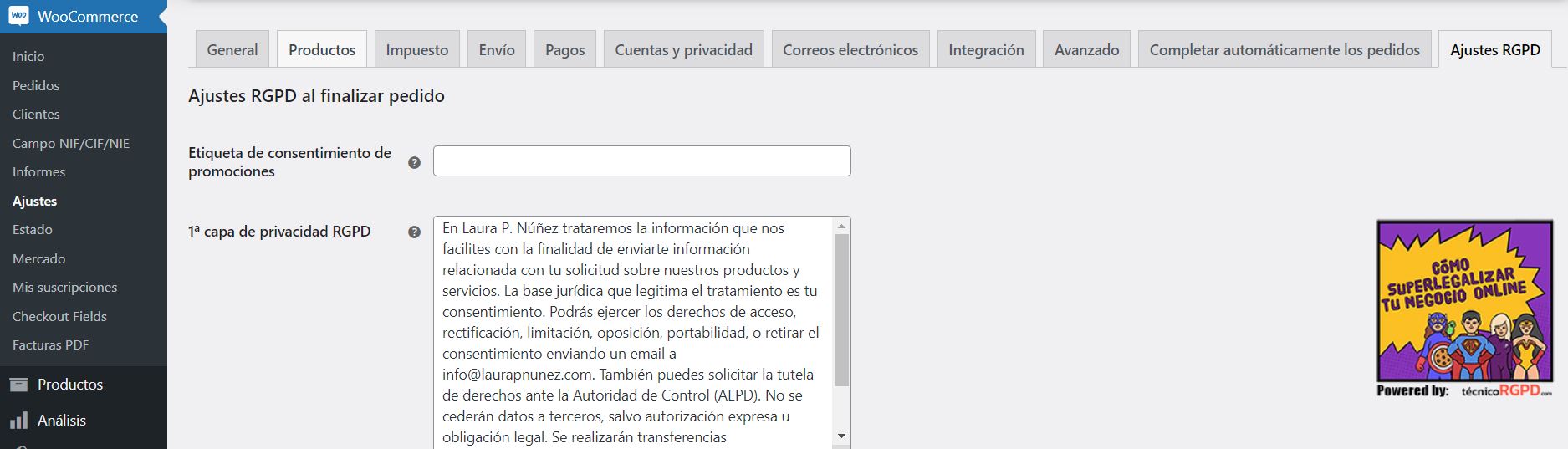Open Correos electrónicos tab
The height and width of the screenshot is (449, 1568).
pos(850,49)
